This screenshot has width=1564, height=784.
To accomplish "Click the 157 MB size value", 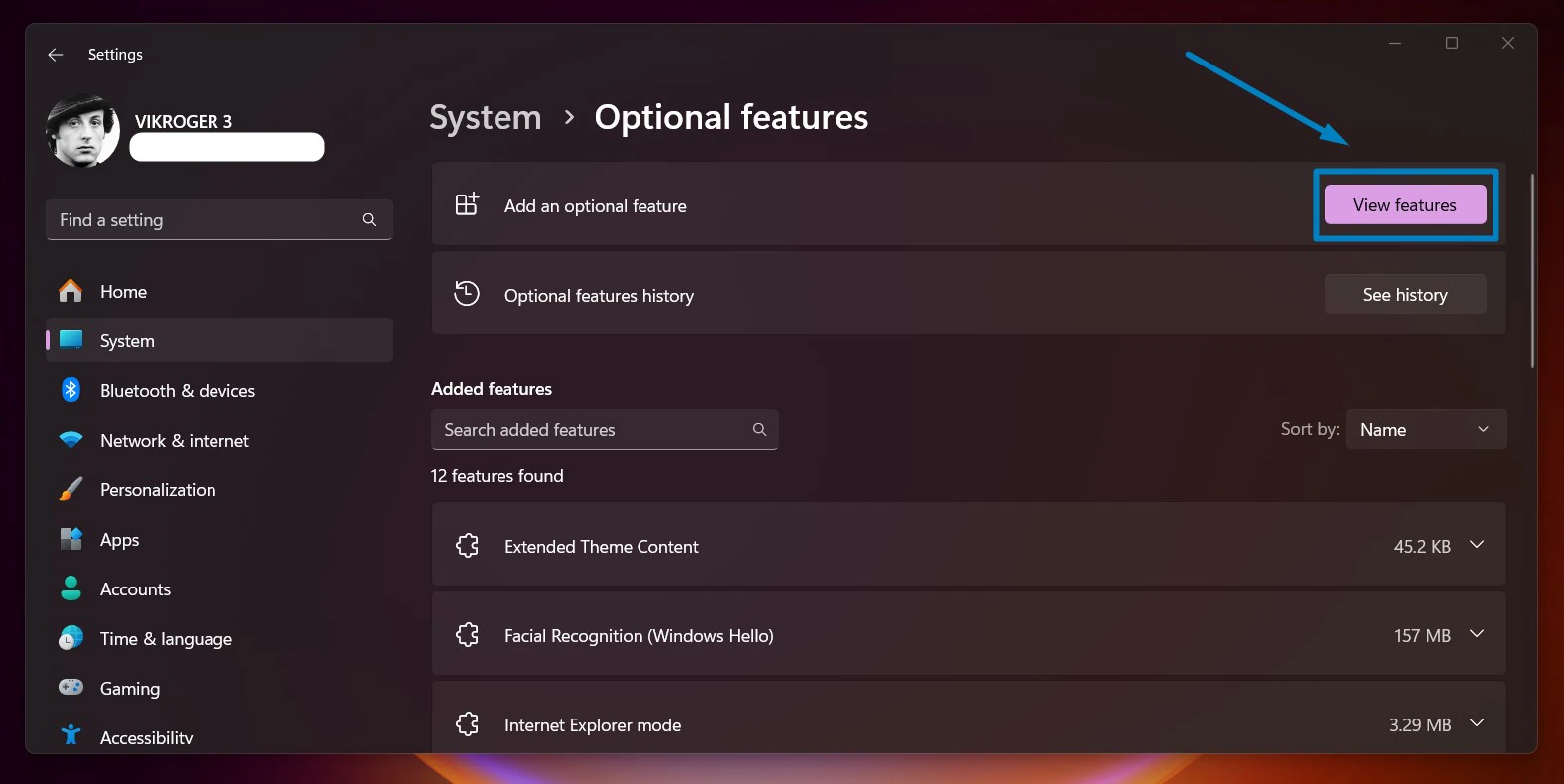I will coord(1422,636).
